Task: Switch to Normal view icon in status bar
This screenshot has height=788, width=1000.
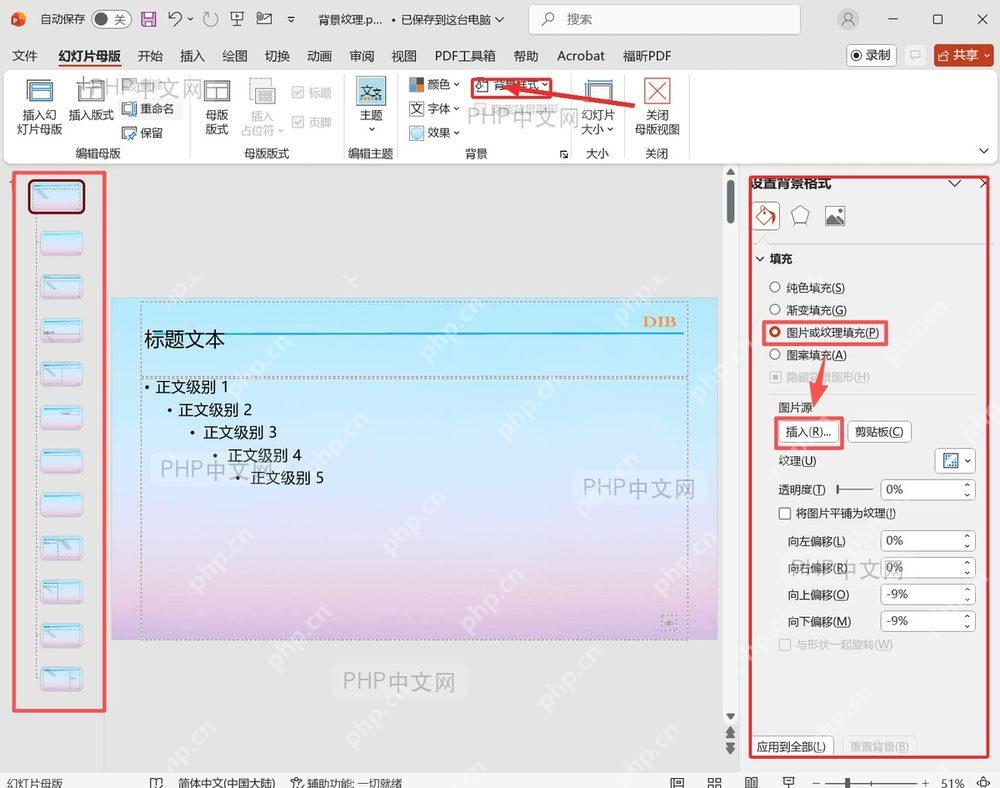Action: point(677,782)
